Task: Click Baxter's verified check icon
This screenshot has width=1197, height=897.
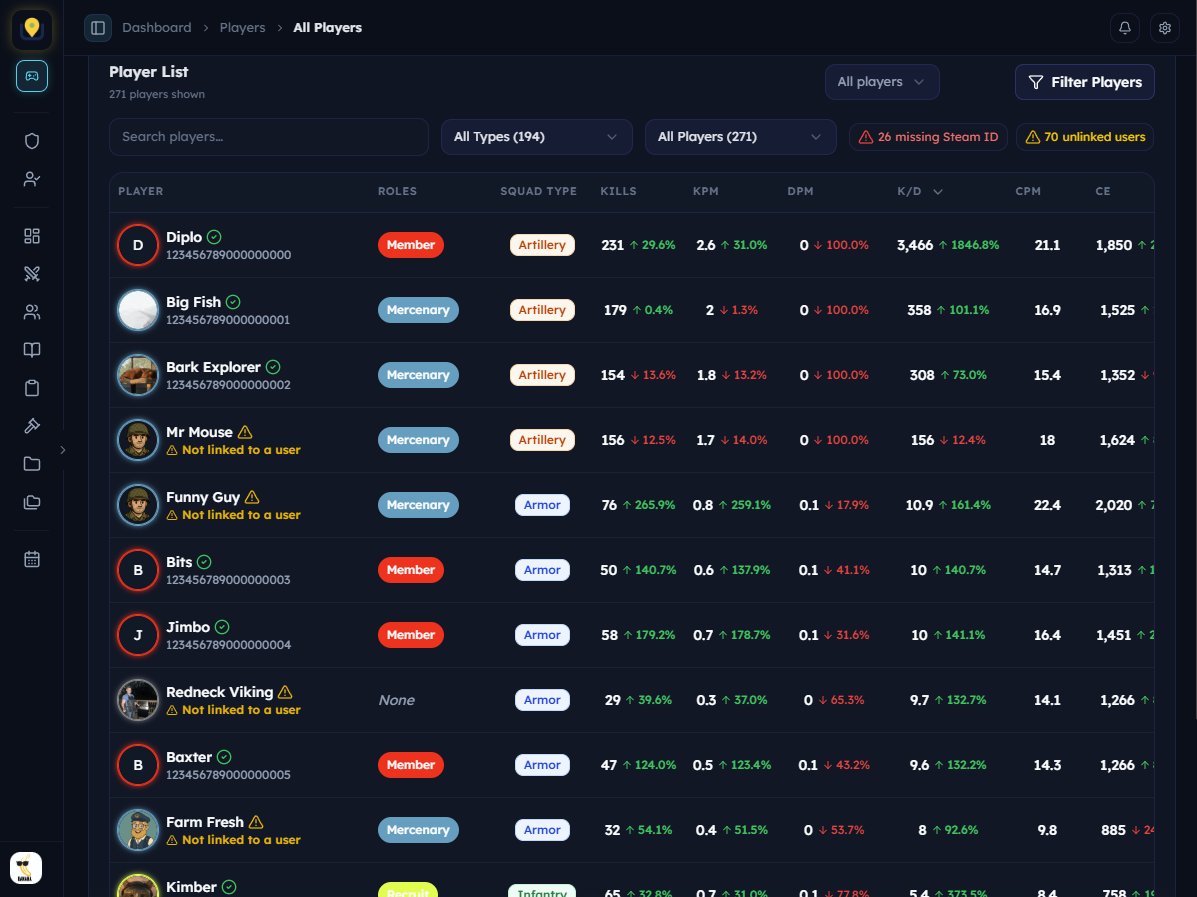Action: [224, 757]
